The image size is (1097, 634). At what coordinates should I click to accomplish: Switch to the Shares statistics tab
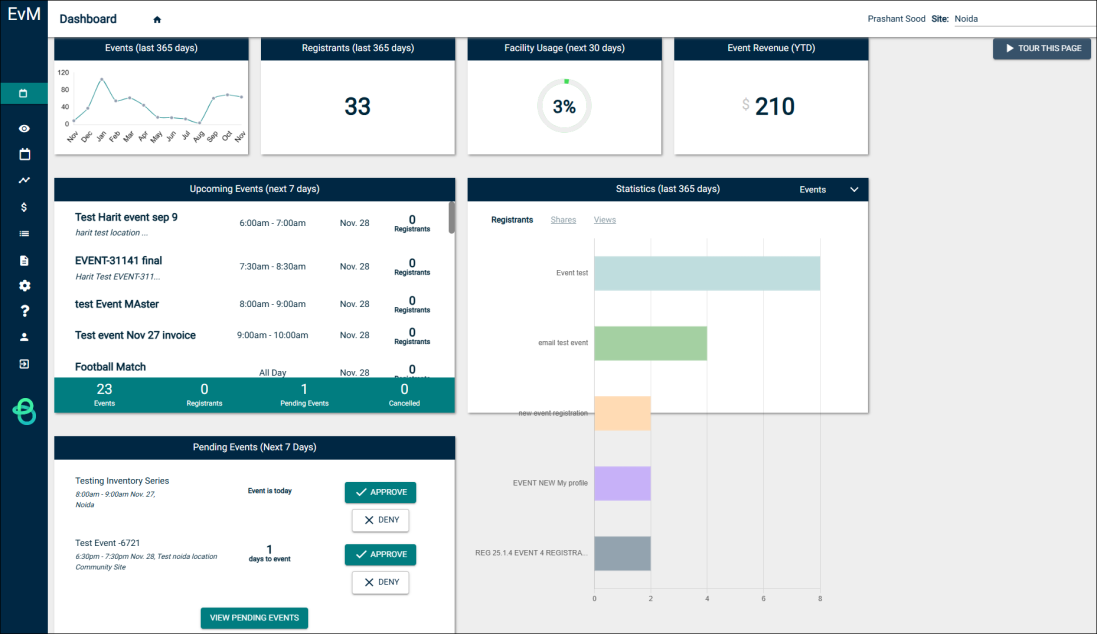563,220
